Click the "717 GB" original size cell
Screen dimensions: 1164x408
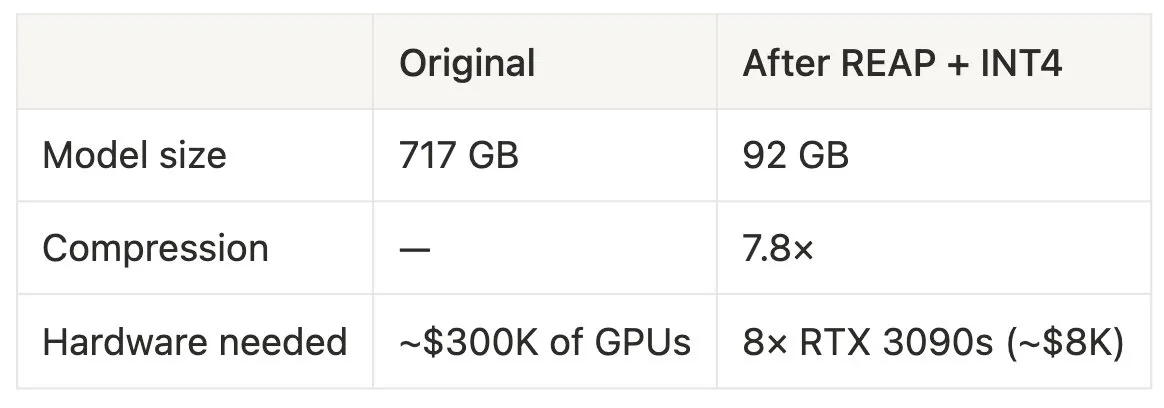(459, 155)
